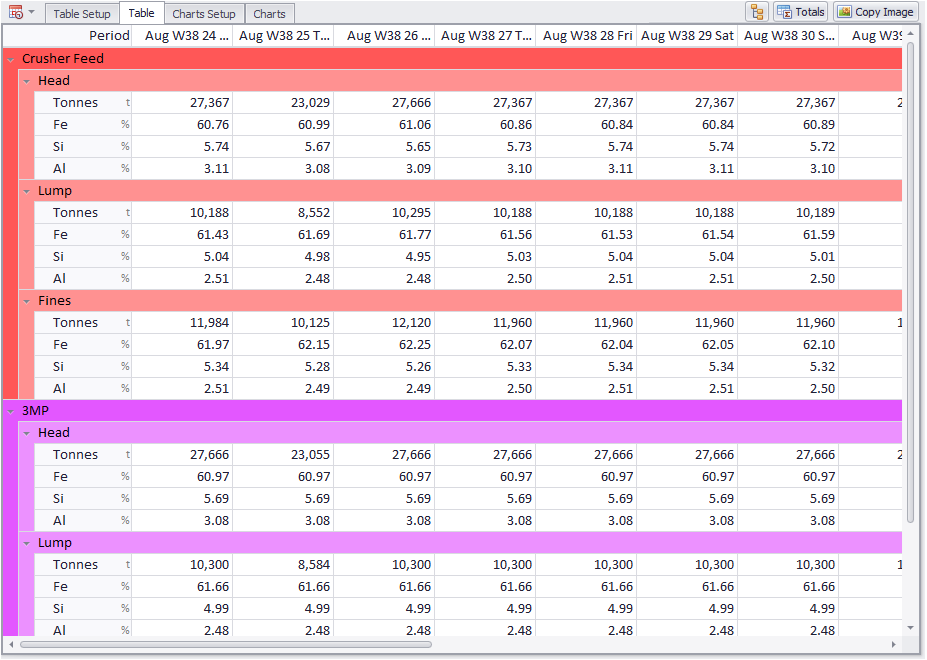Click the Aug W38 28 Fri column header
The image size is (927, 660).
586,35
